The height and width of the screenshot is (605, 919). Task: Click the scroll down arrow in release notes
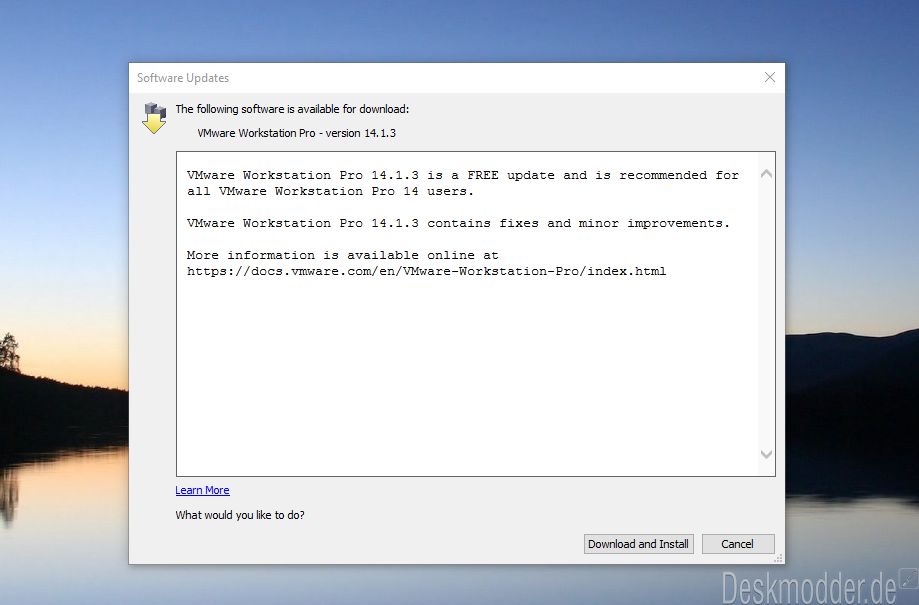point(766,454)
